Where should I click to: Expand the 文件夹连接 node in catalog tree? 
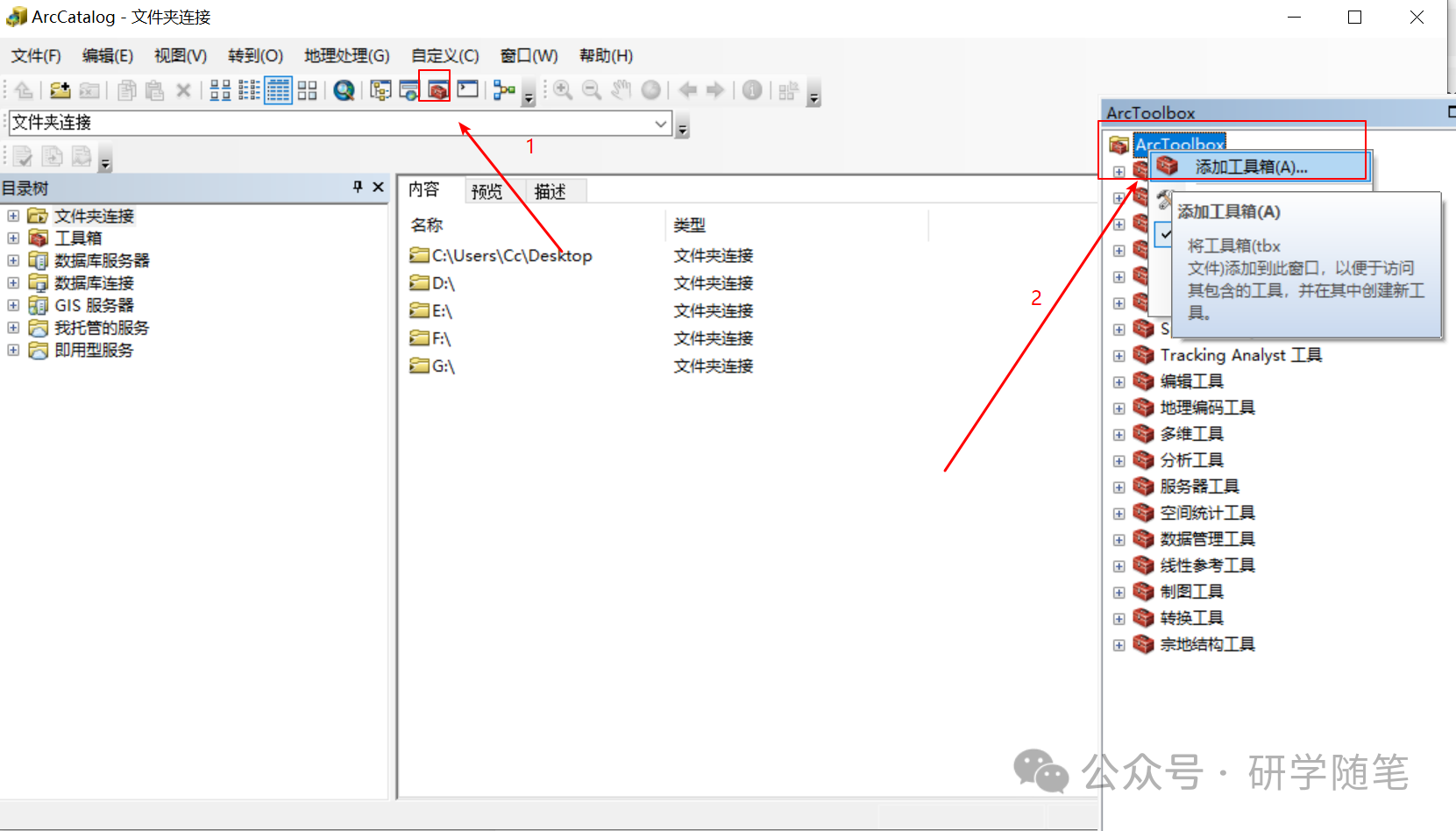click(x=13, y=216)
